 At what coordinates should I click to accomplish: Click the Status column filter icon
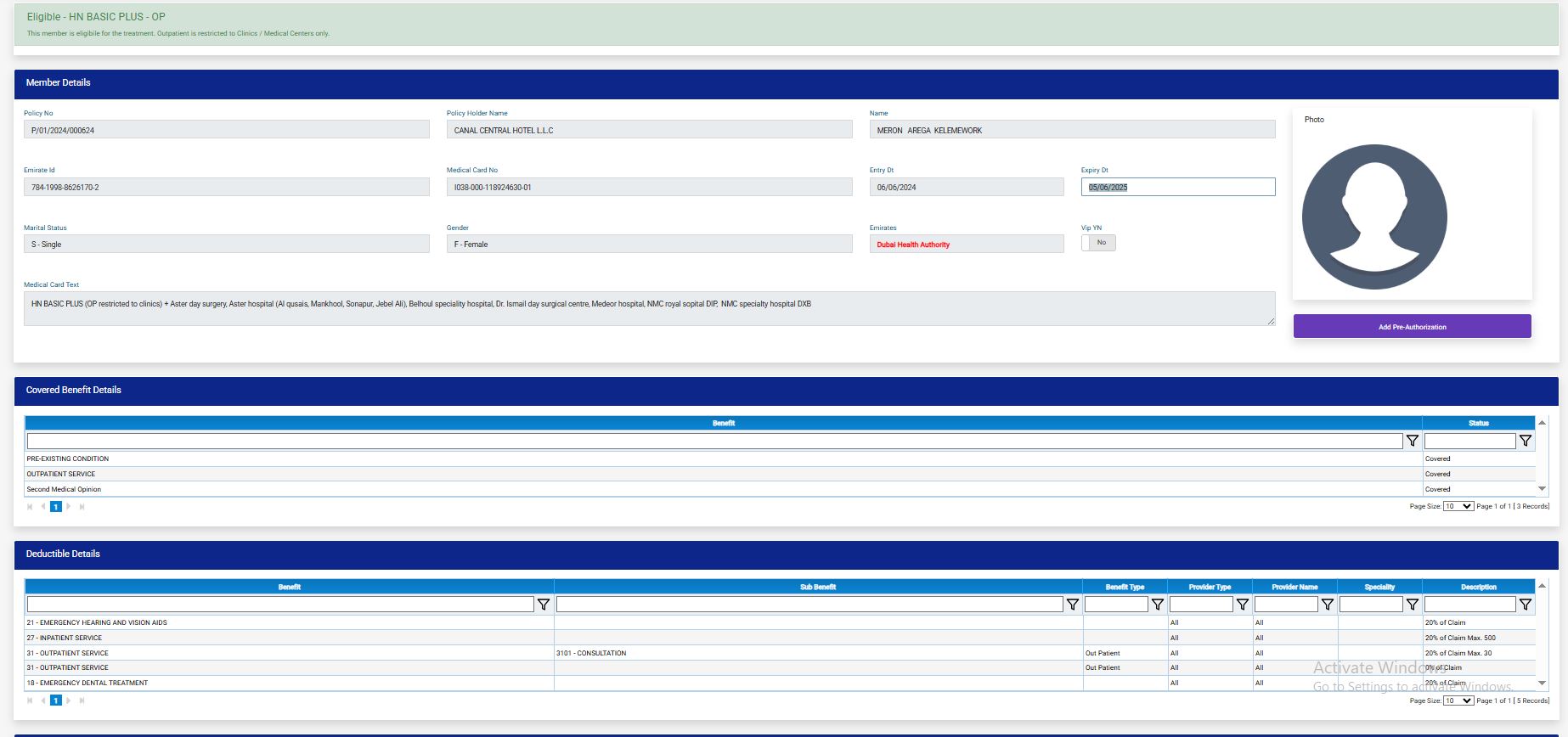1525,441
